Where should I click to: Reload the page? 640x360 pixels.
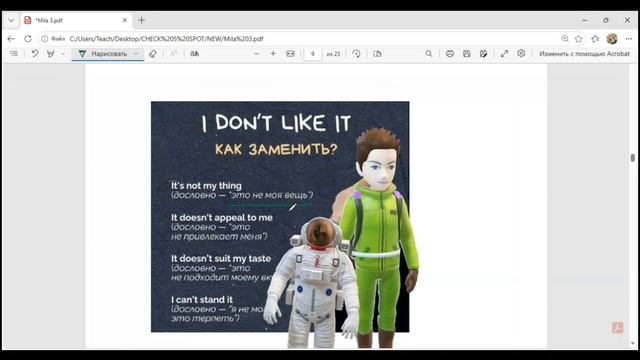point(28,39)
